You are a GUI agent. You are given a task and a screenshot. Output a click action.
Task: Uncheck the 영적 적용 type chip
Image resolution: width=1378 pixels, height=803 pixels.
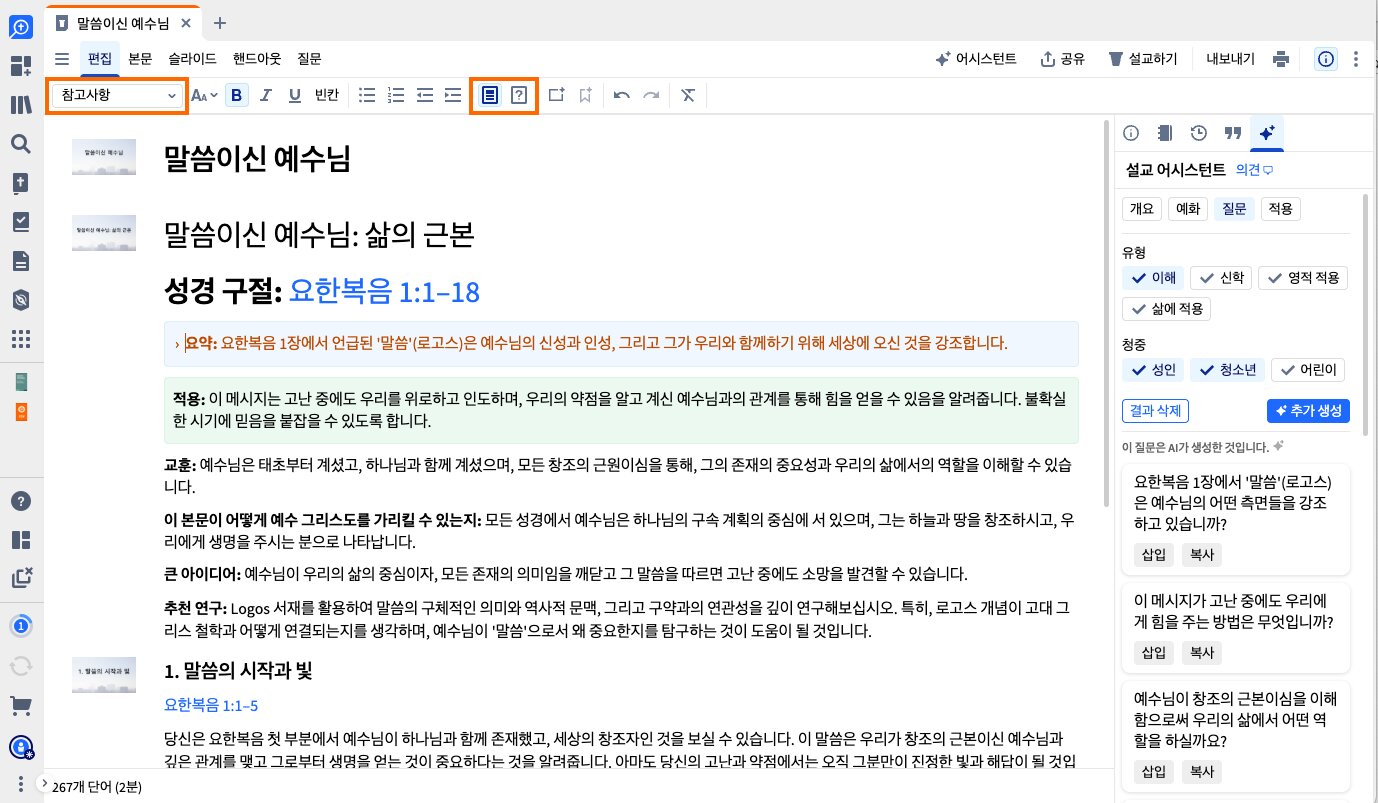(1303, 278)
